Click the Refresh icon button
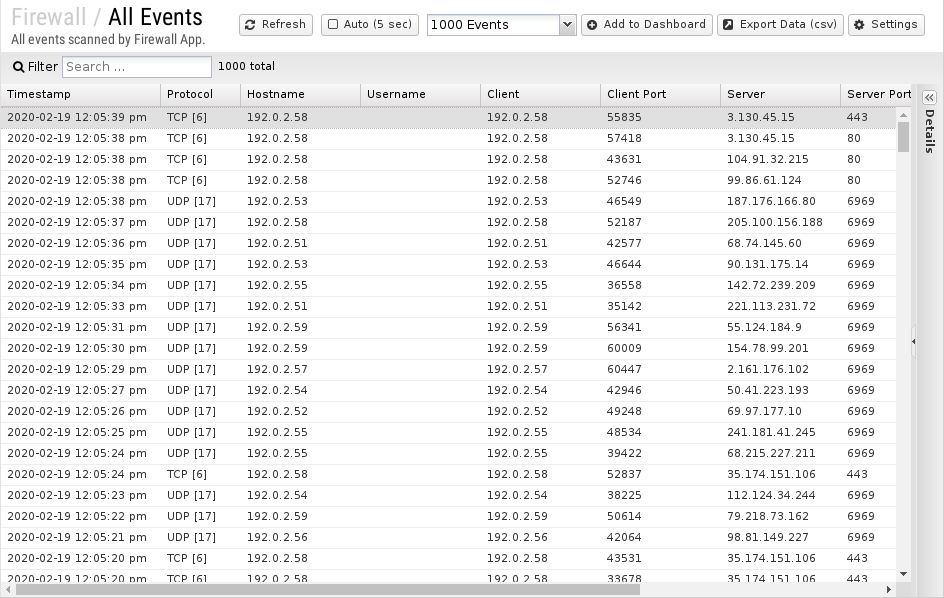944x598 pixels. [252, 25]
